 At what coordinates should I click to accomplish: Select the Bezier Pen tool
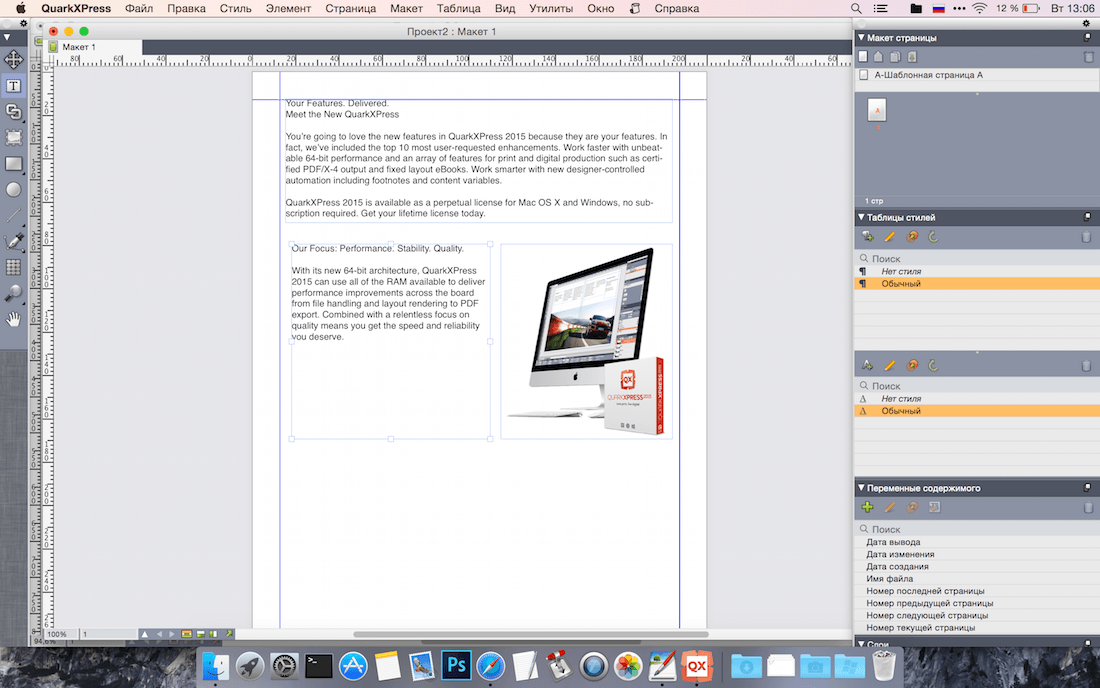click(x=13, y=241)
